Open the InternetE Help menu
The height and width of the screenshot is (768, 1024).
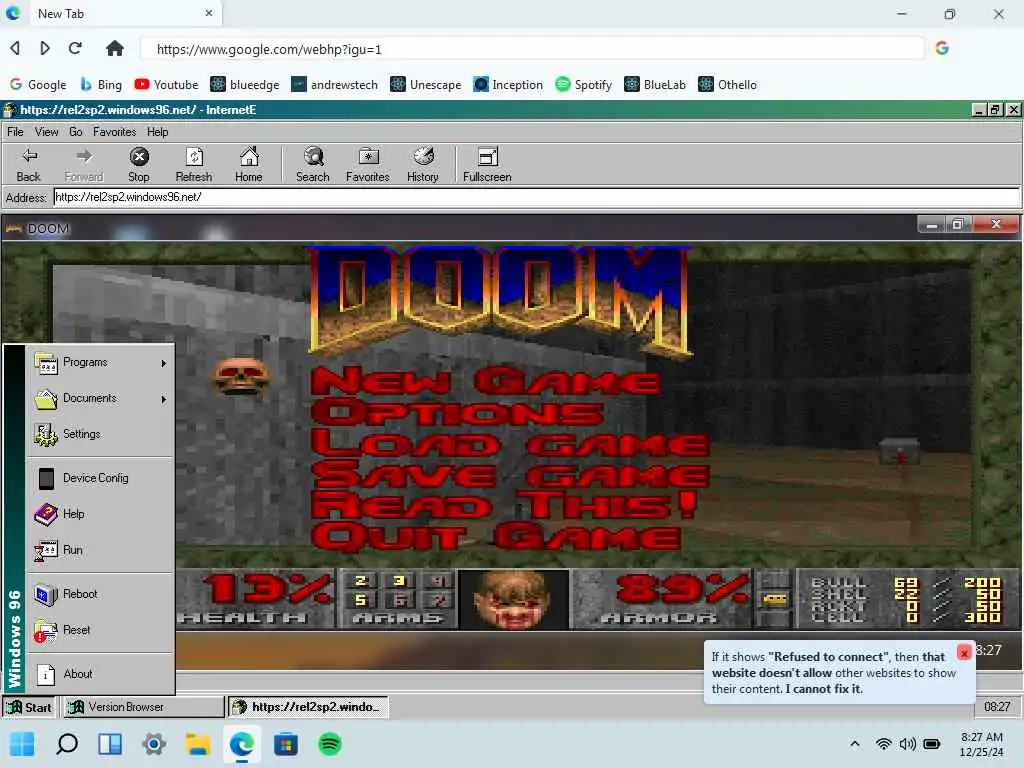point(157,132)
